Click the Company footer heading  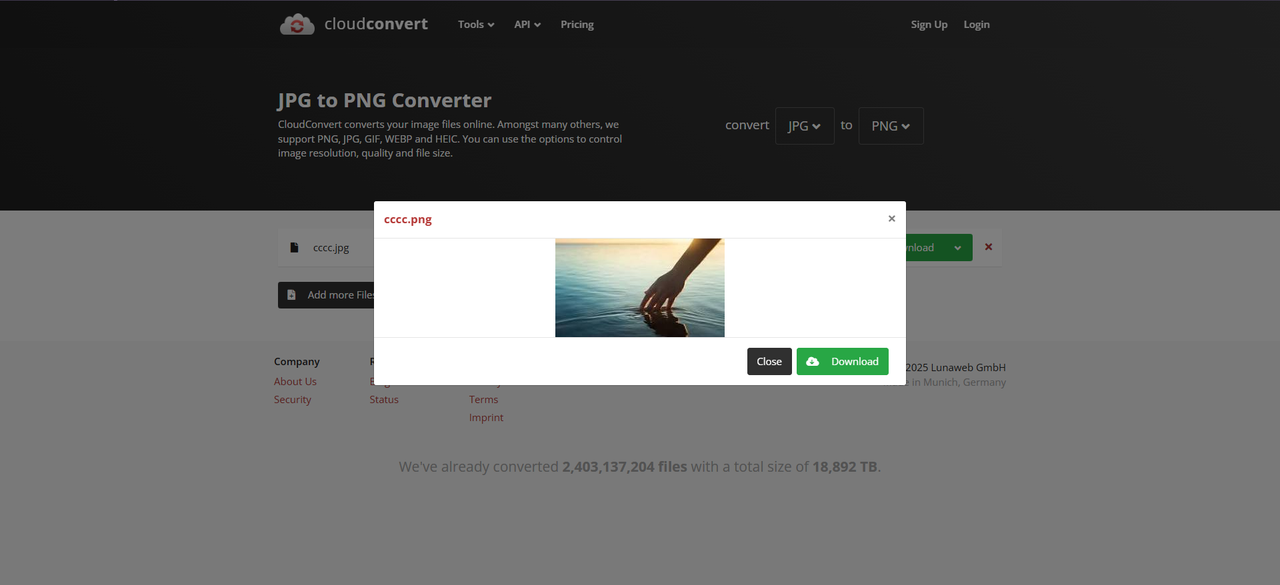[297, 361]
